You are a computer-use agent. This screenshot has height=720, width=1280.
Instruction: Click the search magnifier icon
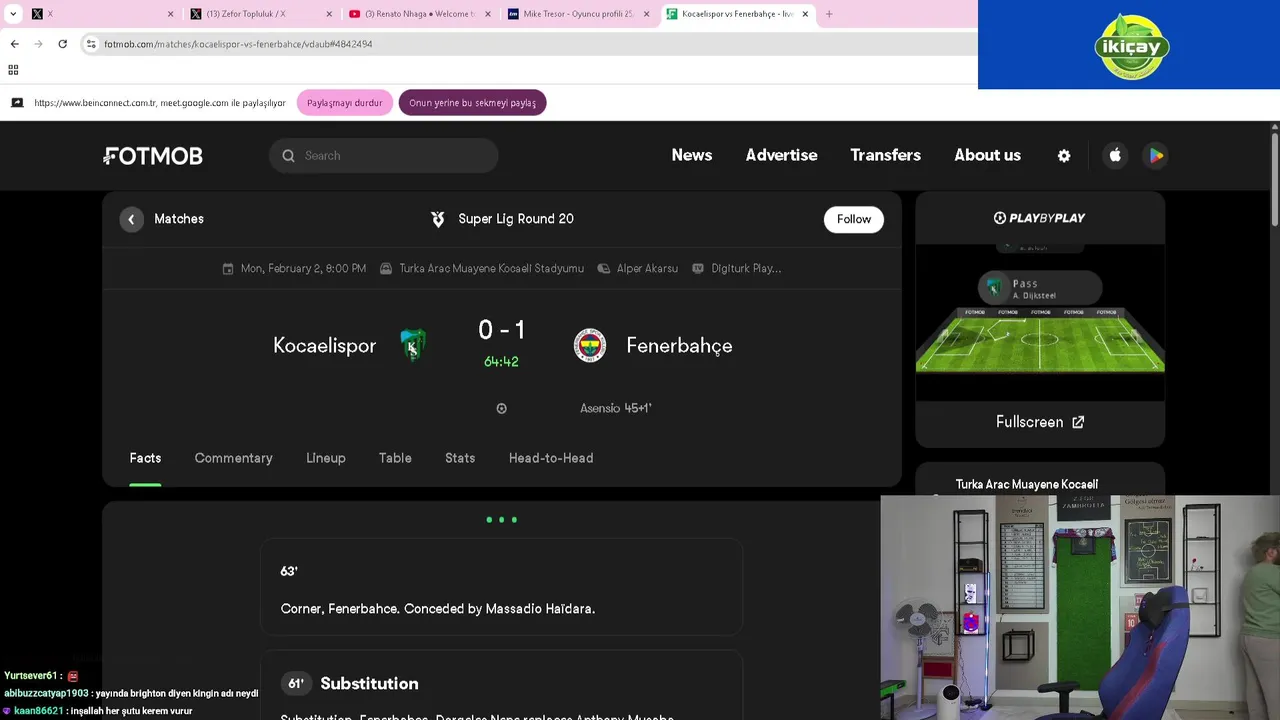click(288, 156)
